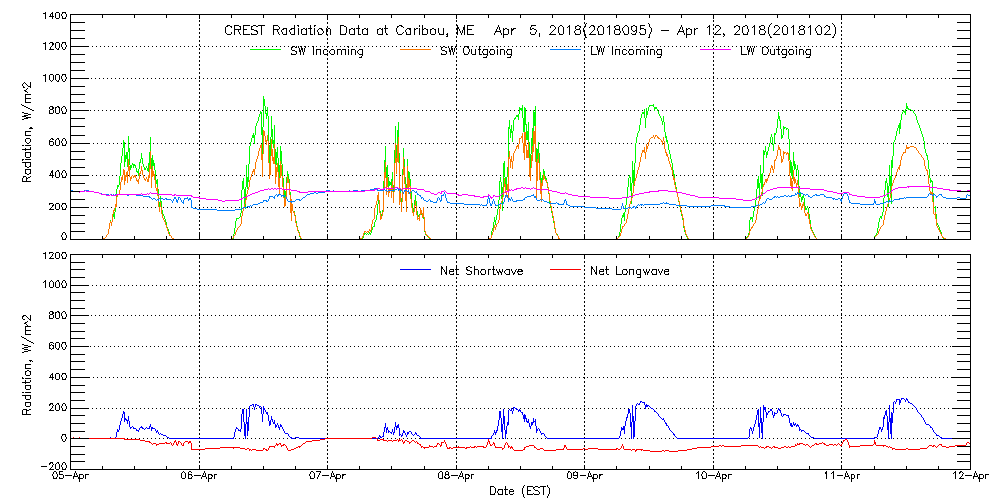Click the -200 y-axis tick label
This screenshot has width=1000, height=500.
click(54, 467)
